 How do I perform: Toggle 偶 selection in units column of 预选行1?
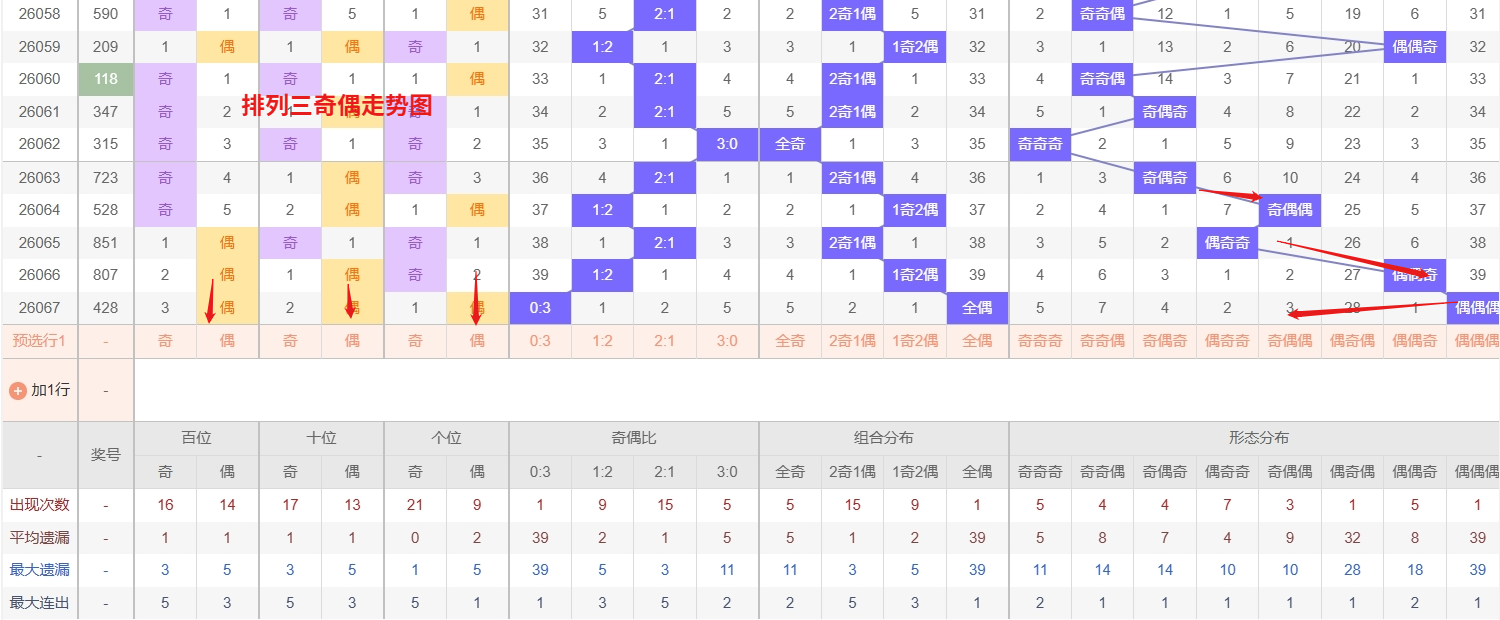[477, 341]
